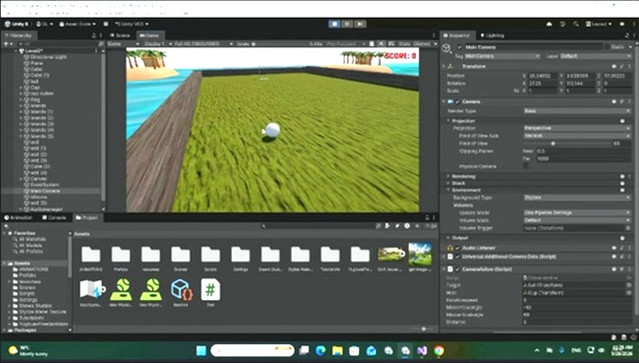Viewport: 639px width, 363px height.
Task: Click the Inspector panel lock icon
Action: [628, 35]
